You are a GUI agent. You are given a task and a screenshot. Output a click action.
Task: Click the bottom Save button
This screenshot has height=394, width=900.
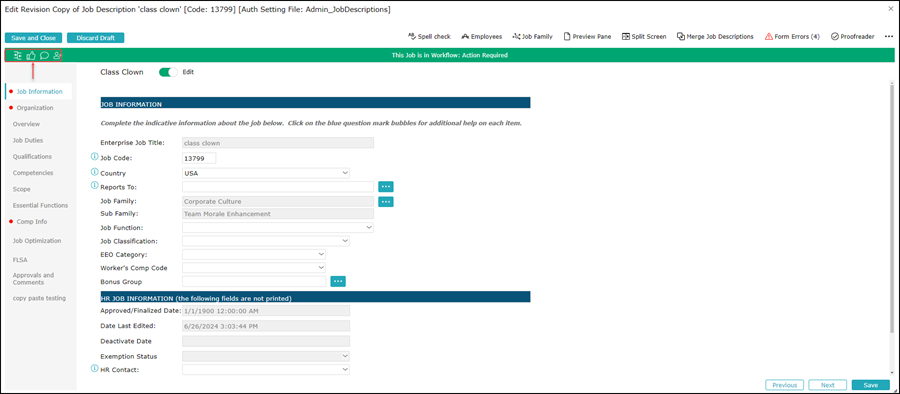[x=871, y=385]
